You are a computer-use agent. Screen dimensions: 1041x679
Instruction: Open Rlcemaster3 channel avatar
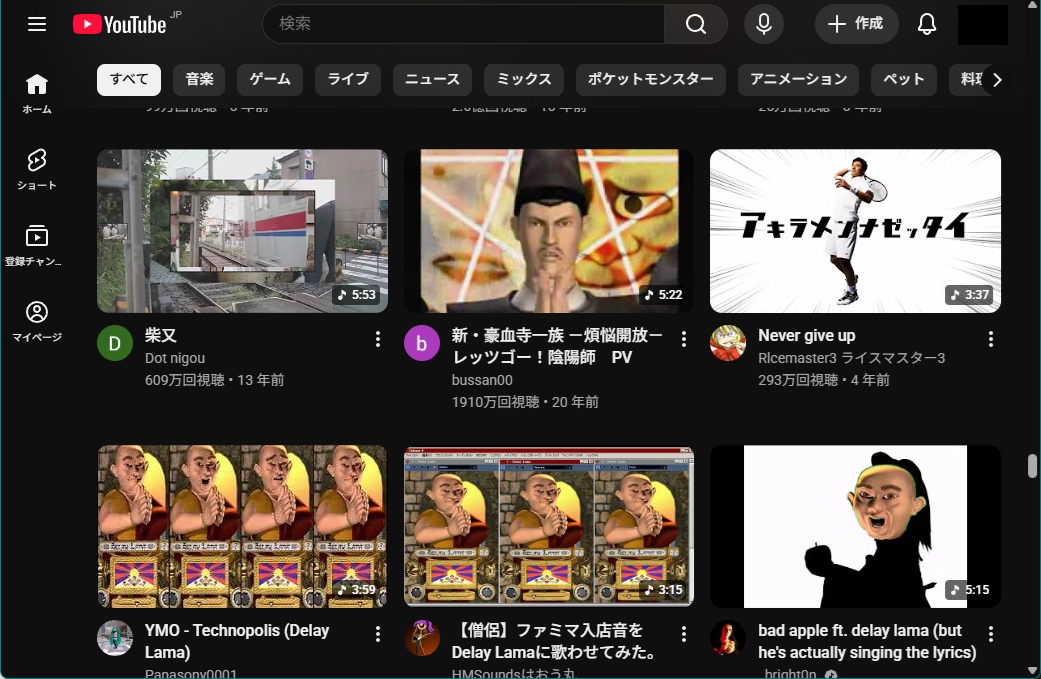click(728, 343)
